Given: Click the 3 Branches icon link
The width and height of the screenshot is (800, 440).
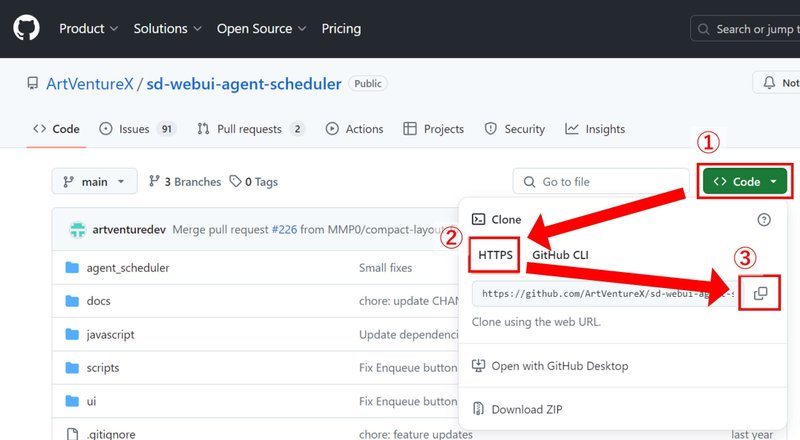Looking at the screenshot, I should pyautogui.click(x=154, y=182).
